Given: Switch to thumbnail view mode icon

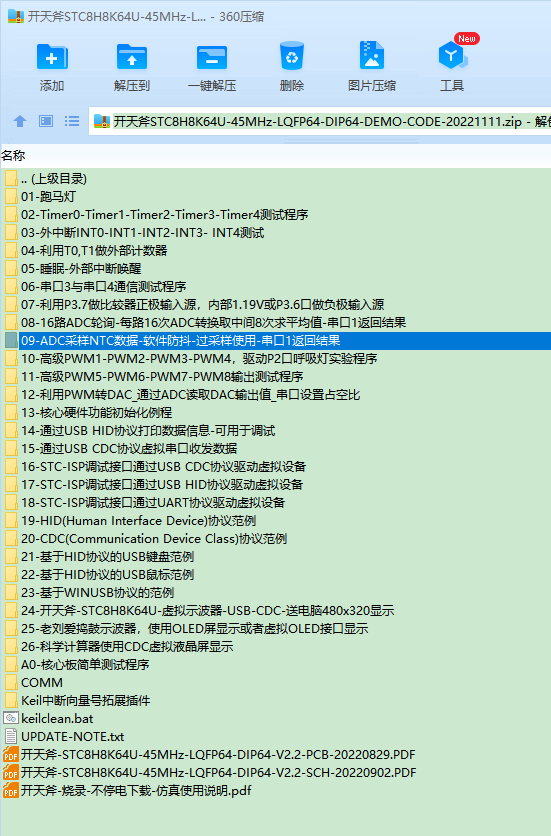Looking at the screenshot, I should point(46,121).
